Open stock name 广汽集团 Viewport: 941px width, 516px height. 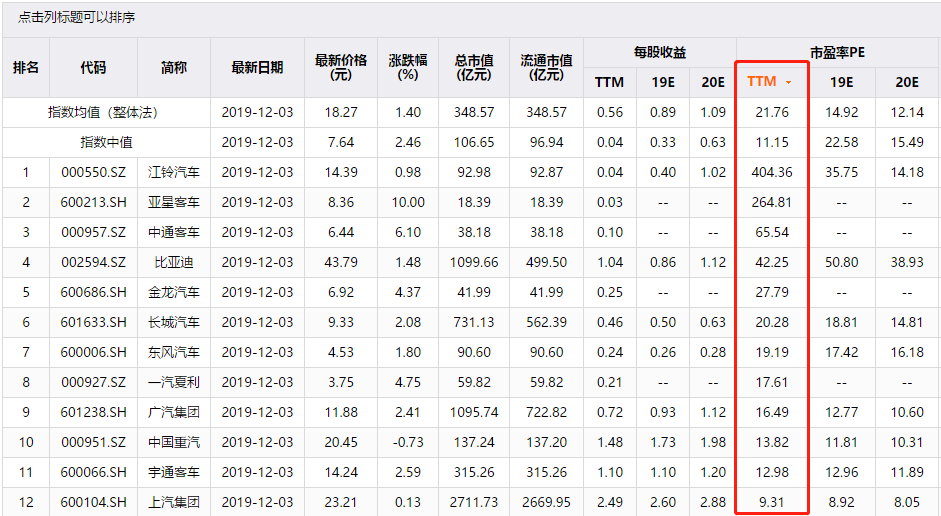[173, 412]
